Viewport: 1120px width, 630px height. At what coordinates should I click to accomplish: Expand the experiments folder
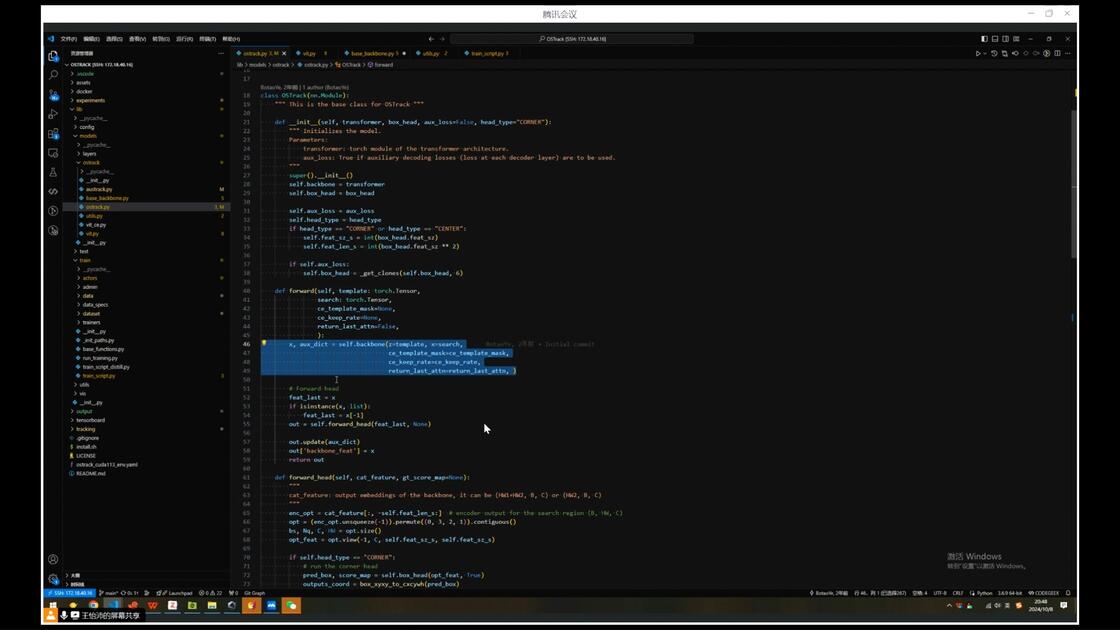pos(146,101)
